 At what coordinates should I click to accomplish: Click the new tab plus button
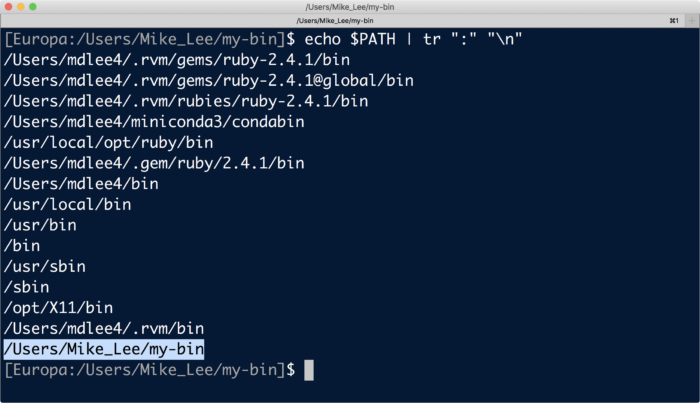coord(692,21)
